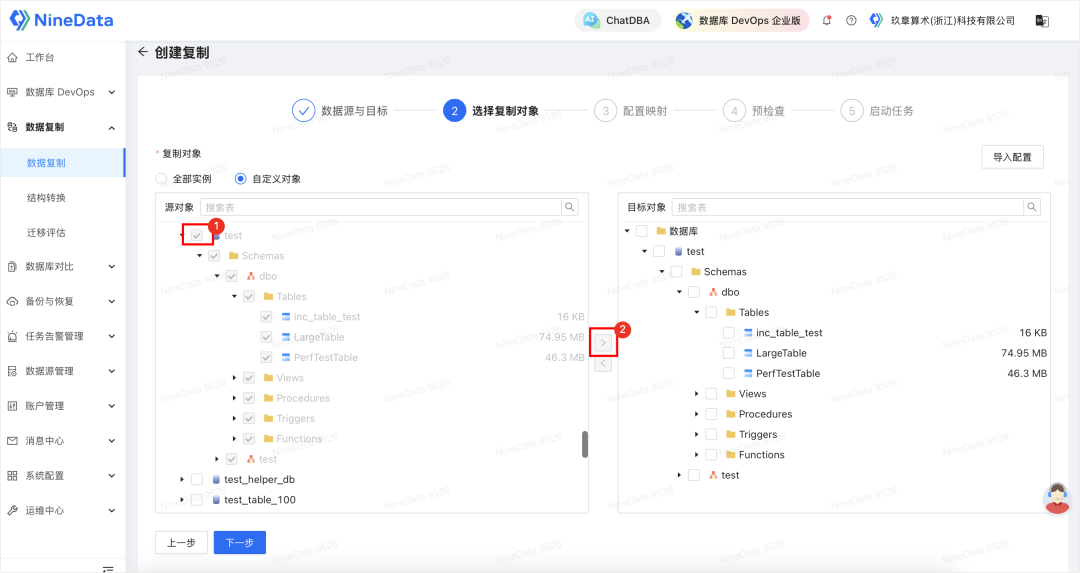Click the 目标对象 search magnifier icon
This screenshot has height=573, width=1080.
click(1032, 207)
